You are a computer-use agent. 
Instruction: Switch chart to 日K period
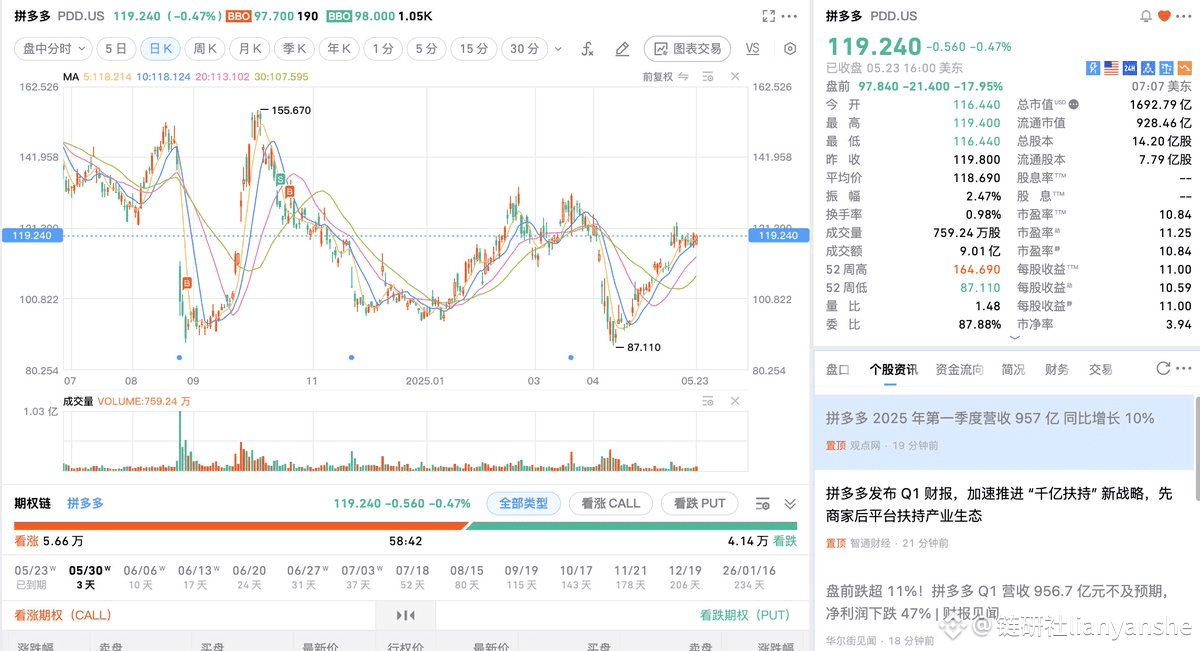click(x=161, y=48)
